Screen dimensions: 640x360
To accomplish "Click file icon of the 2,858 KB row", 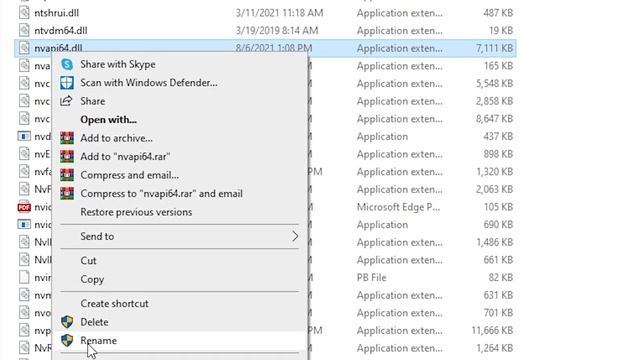I will tap(24, 101).
